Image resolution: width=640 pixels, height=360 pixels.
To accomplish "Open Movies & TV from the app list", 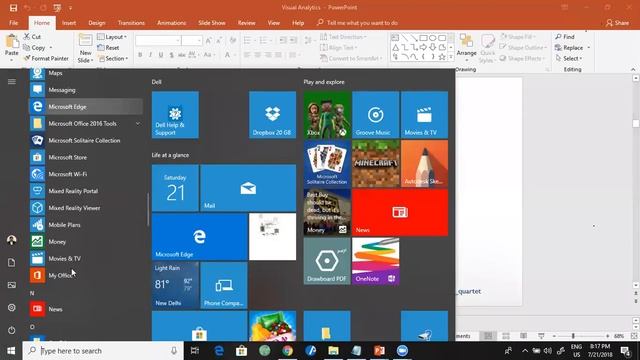I will click(86, 258).
